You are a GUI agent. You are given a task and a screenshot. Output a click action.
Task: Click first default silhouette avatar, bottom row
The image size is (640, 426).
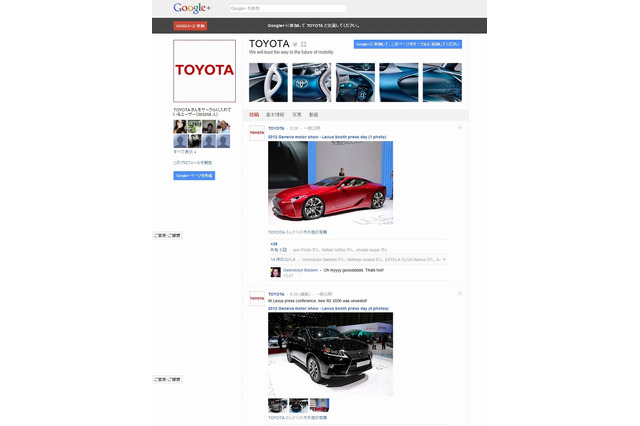tap(180, 141)
